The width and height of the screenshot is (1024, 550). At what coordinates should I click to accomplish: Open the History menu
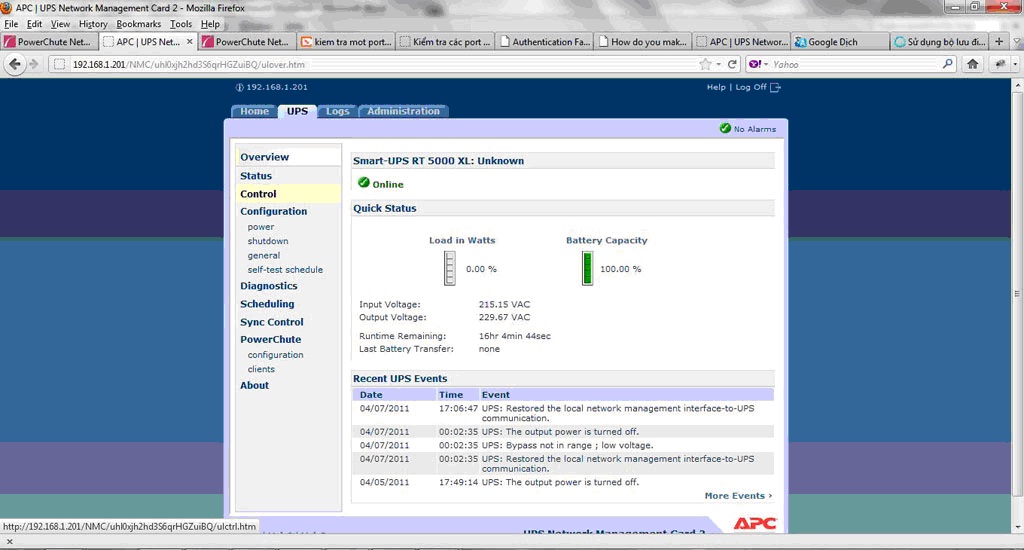(93, 24)
